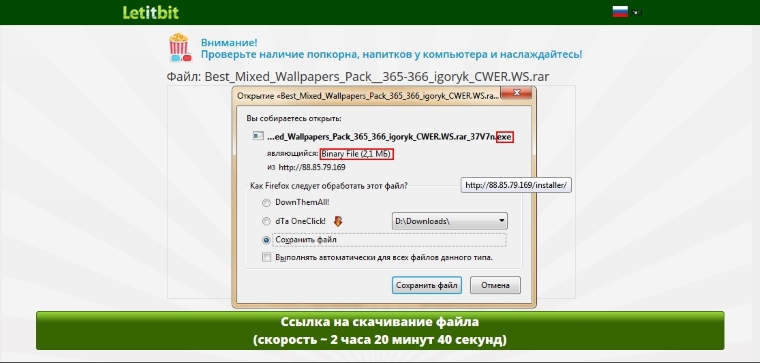Screen dimensions: 760x363
Task: Select the dTa OneClick! radio option
Action: click(x=266, y=221)
